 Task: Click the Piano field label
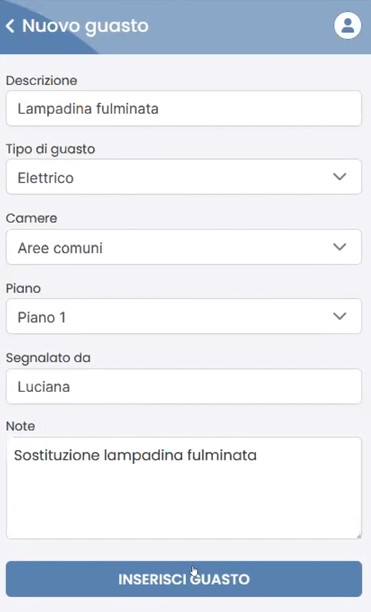(23, 288)
